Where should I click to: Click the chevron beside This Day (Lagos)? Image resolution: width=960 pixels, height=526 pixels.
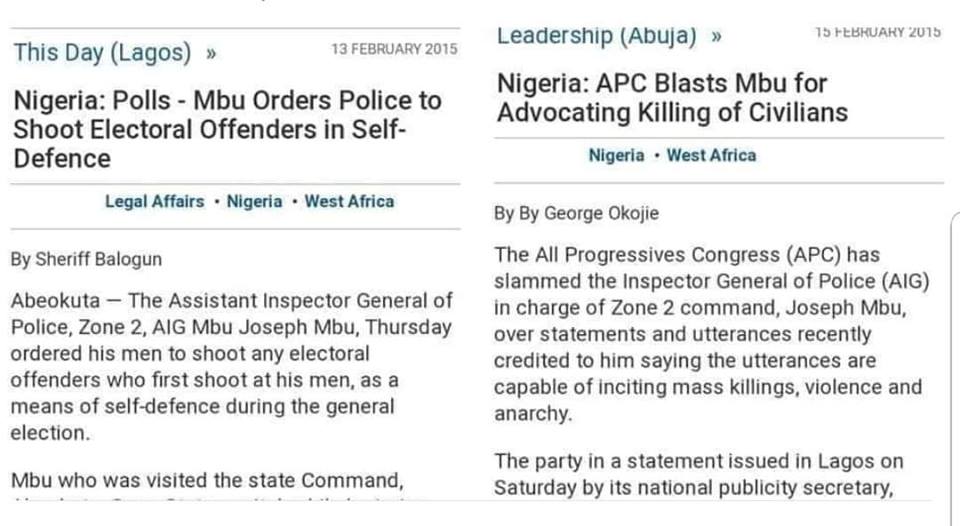(211, 53)
